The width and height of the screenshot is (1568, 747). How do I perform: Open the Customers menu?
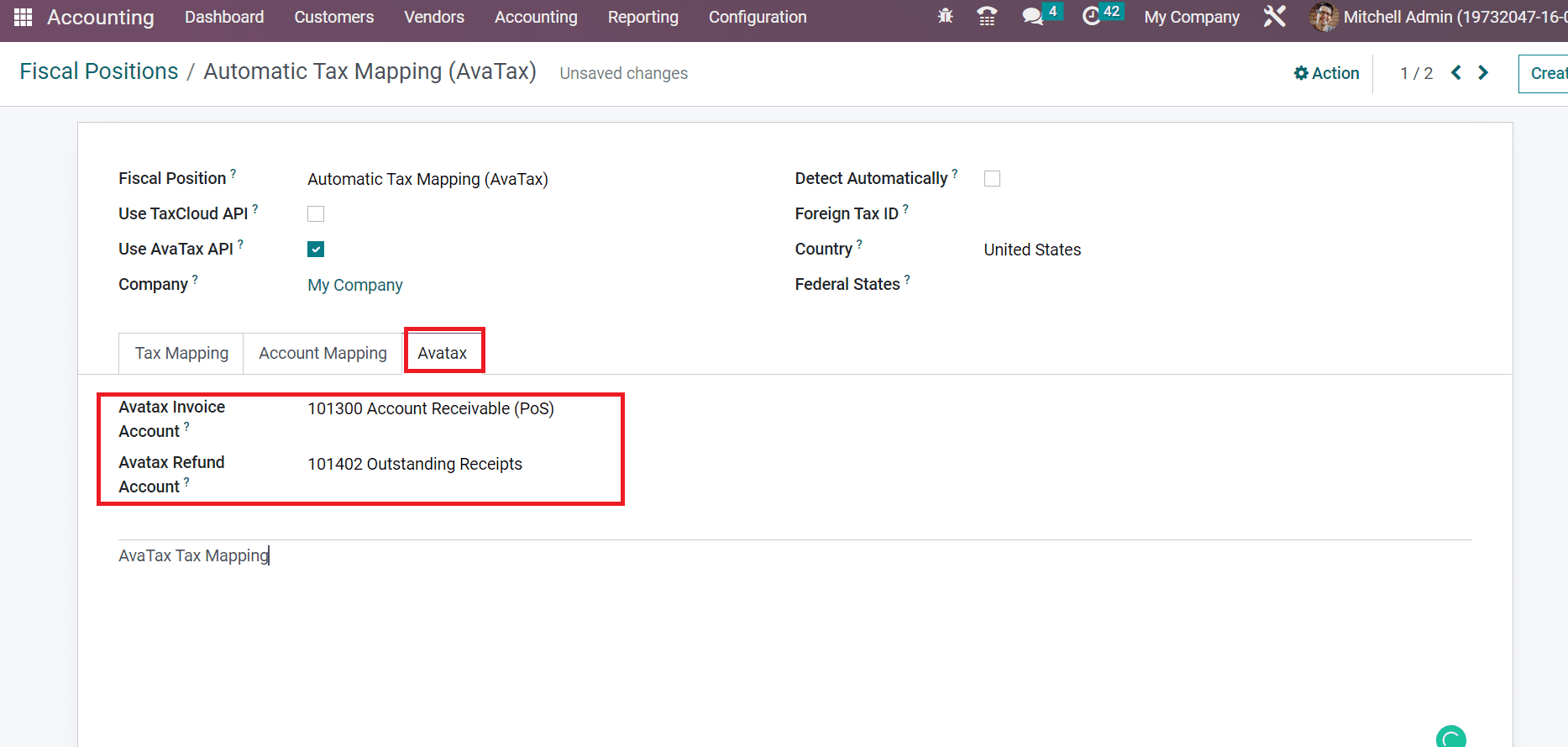[333, 17]
